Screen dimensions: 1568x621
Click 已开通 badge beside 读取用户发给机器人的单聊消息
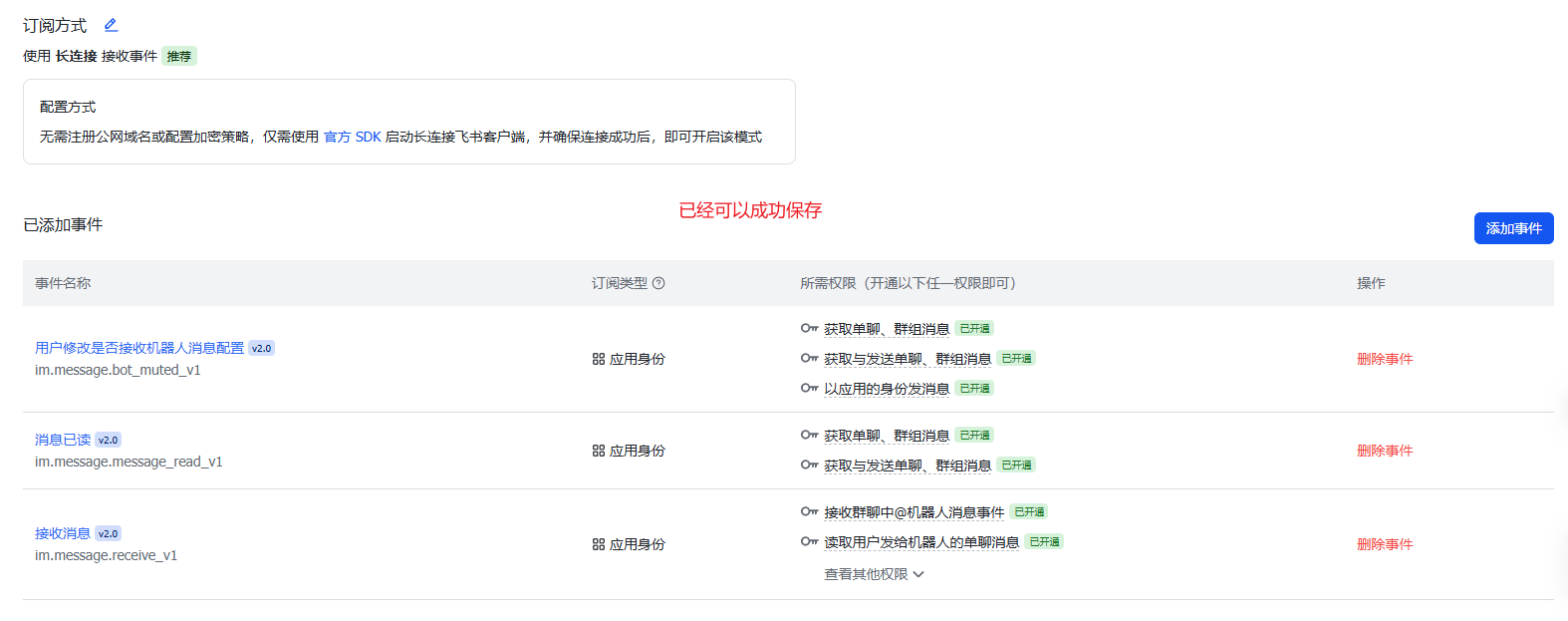pyautogui.click(x=1044, y=541)
